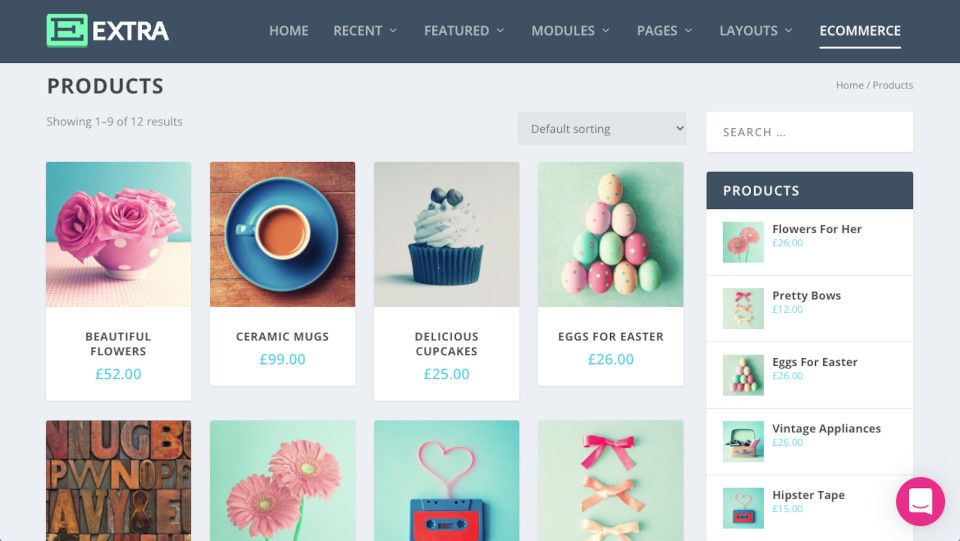Open the pink chat bubble widget
Image resolution: width=960 pixels, height=541 pixels.
[920, 501]
